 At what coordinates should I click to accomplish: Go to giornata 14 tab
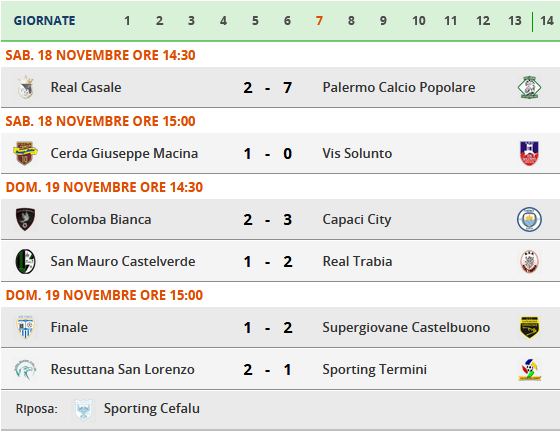(x=547, y=21)
